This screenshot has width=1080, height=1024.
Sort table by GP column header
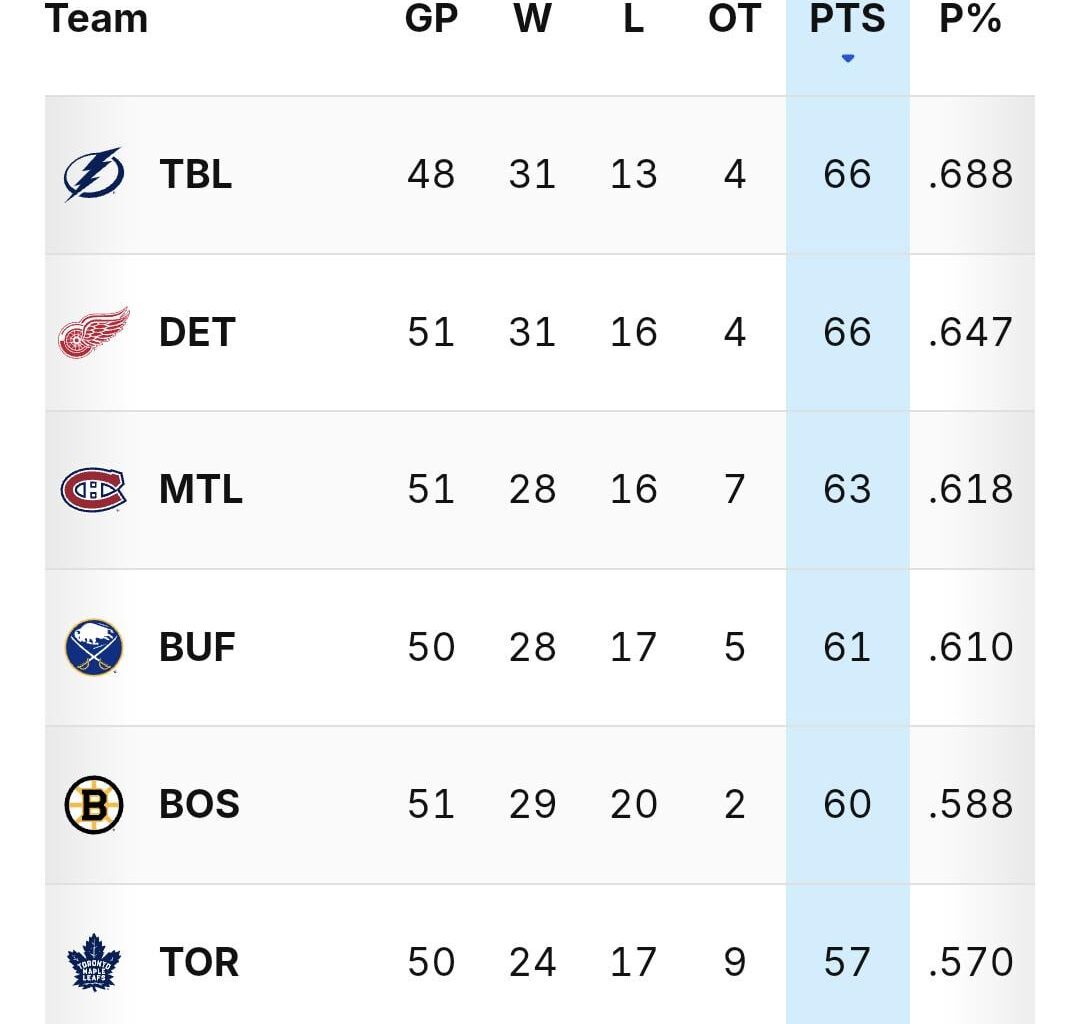pos(431,19)
